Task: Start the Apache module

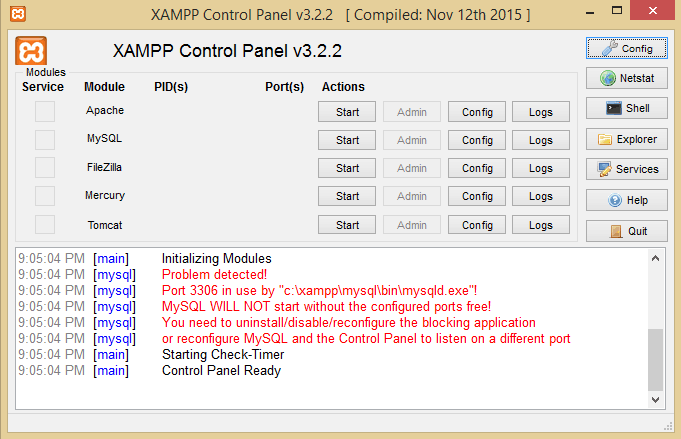Action: click(x=347, y=112)
